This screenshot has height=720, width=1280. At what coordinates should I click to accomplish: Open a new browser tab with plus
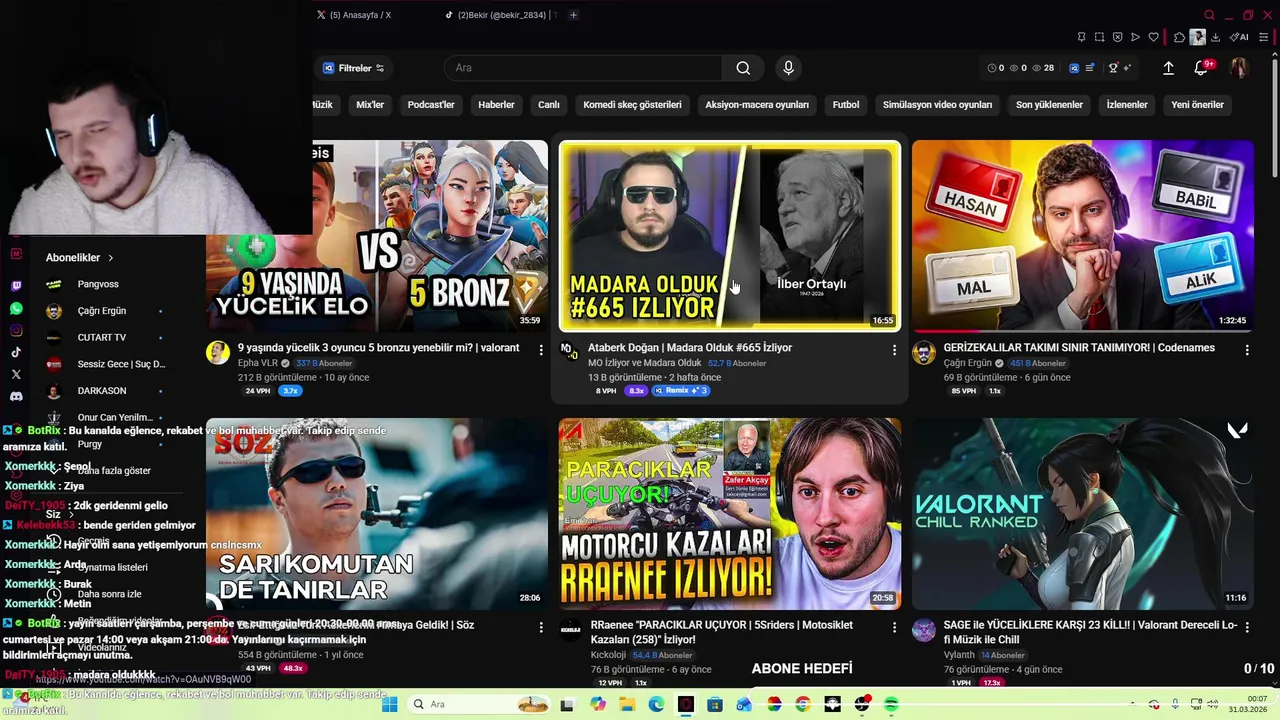coord(573,15)
